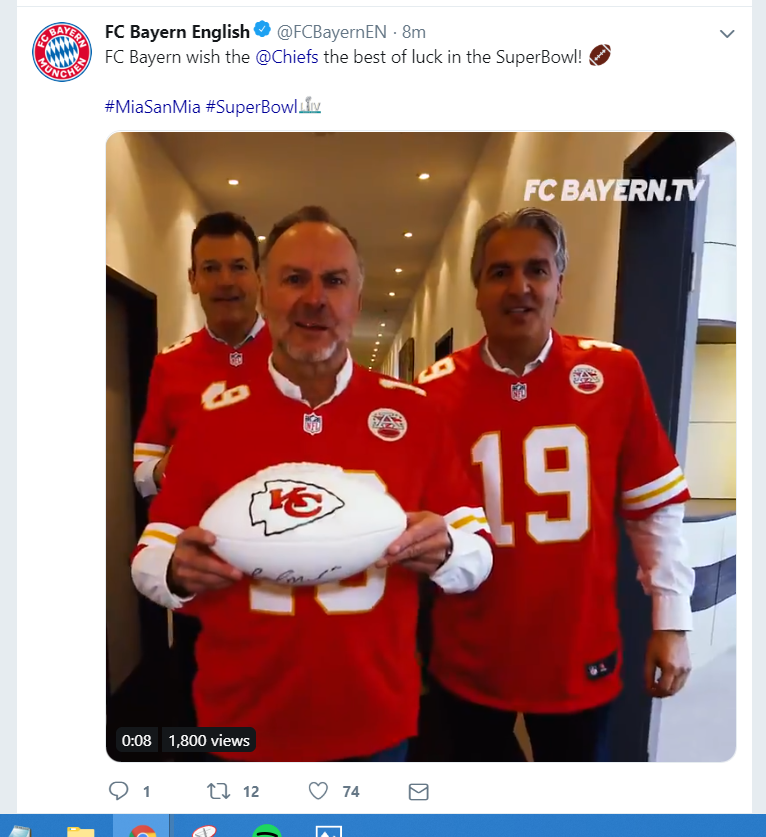Open Spotify from the taskbar
The height and width of the screenshot is (837, 766).
(266, 831)
